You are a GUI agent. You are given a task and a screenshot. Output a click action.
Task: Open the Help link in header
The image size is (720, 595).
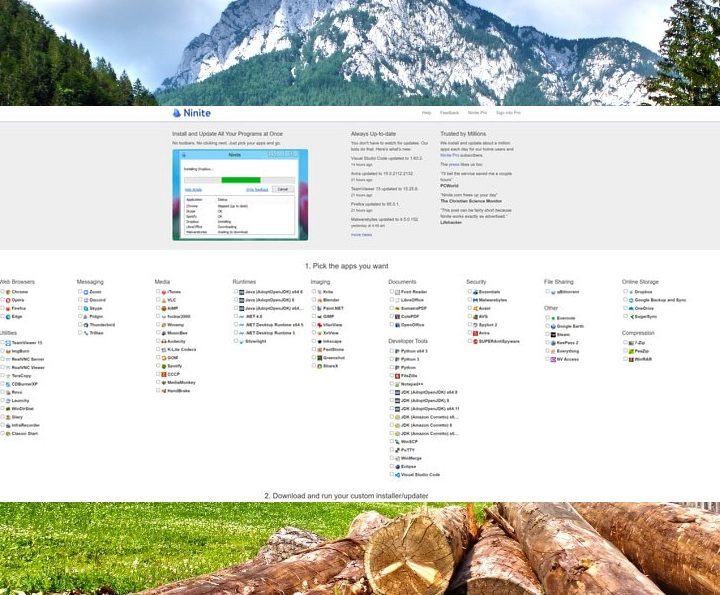click(427, 113)
